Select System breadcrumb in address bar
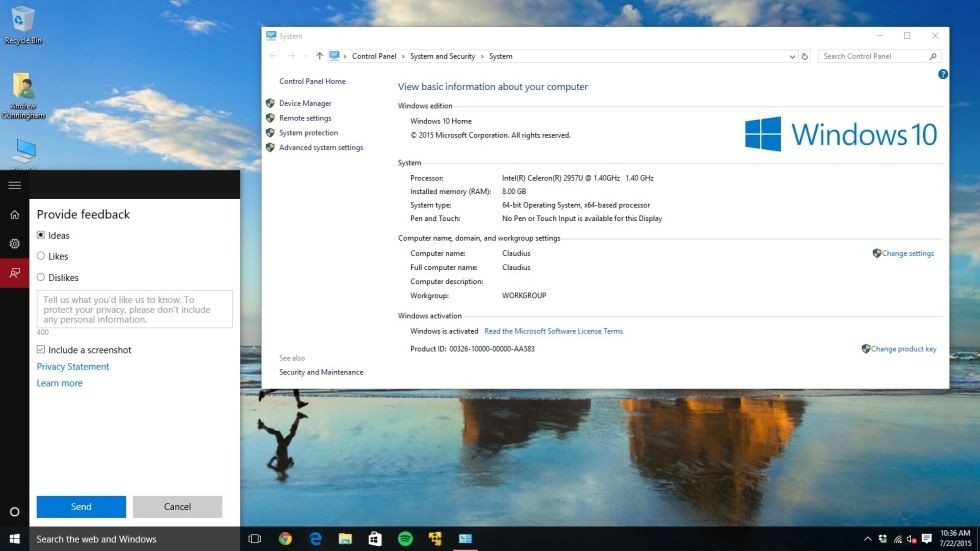Screen dimensions: 980x551 click(x=501, y=56)
